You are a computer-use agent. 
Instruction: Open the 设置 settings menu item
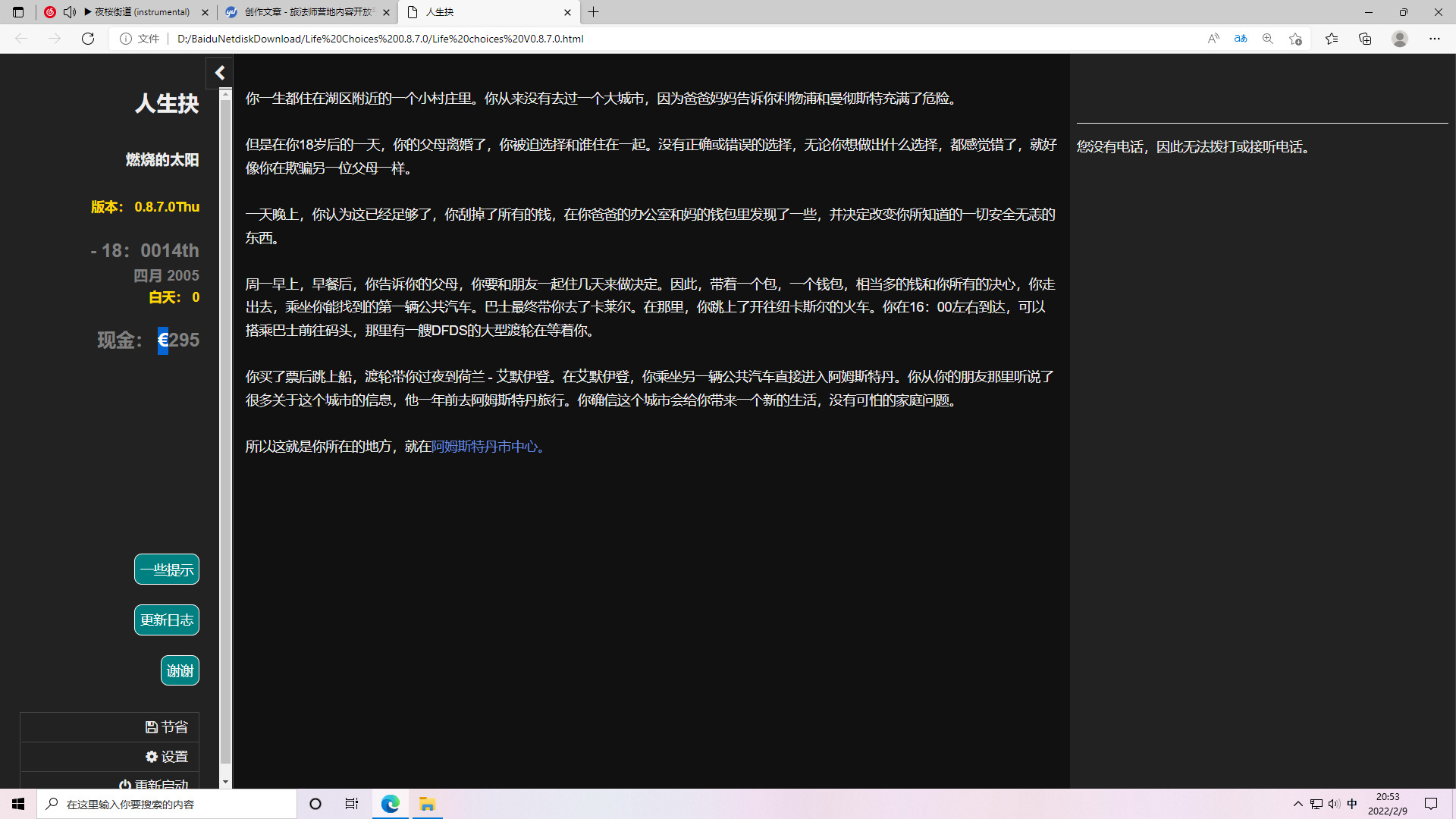click(167, 757)
